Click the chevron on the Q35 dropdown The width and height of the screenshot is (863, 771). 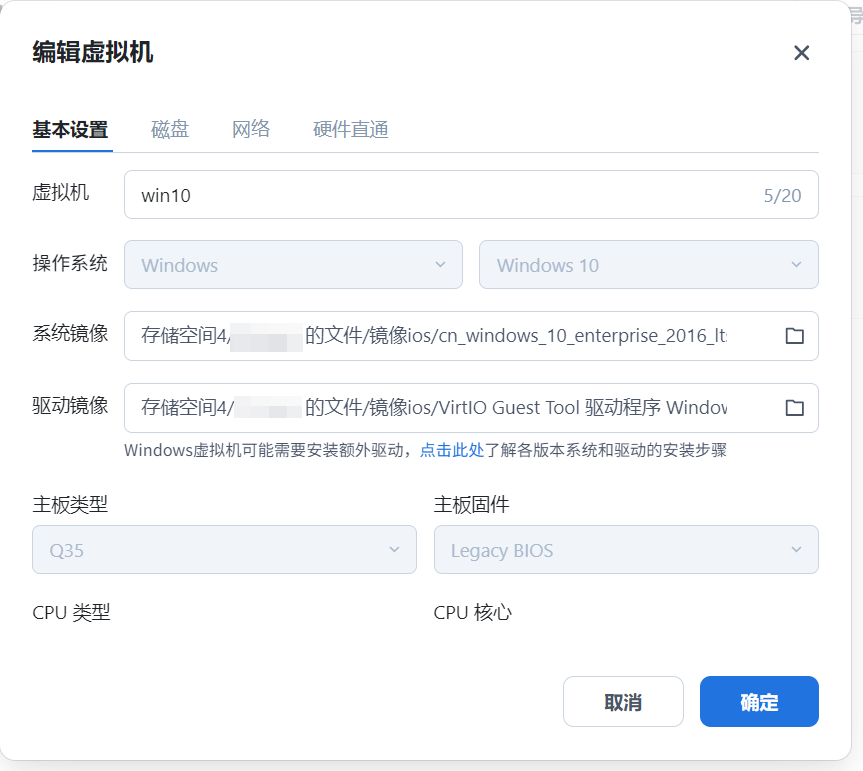pos(396,549)
